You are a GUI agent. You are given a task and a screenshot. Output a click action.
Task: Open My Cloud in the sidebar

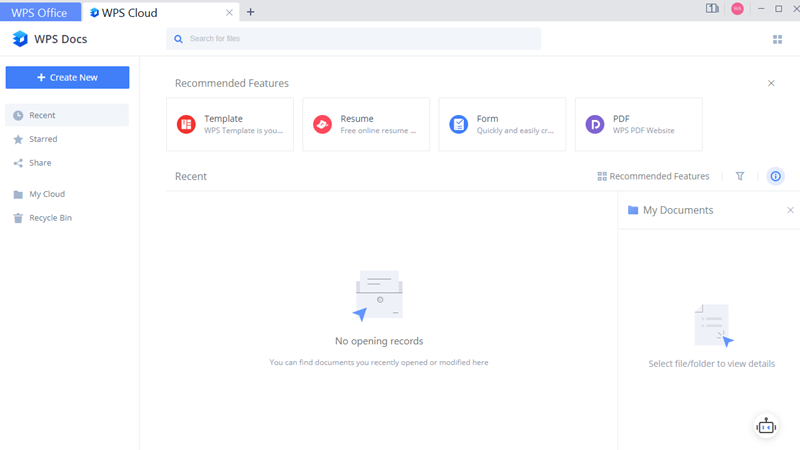pos(46,194)
